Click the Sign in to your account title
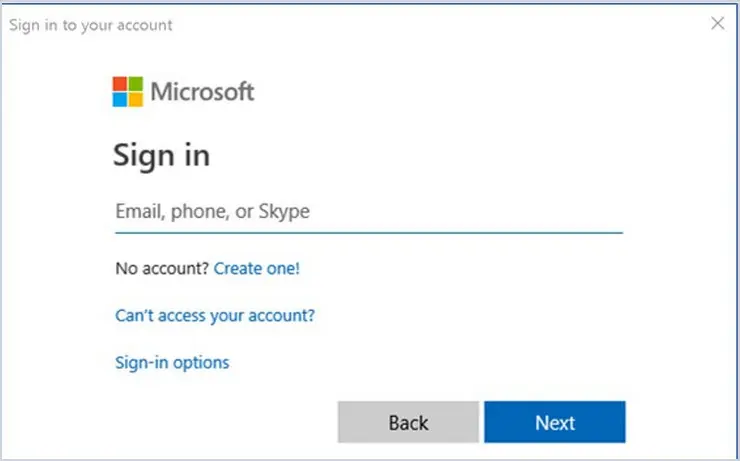Viewport: 740px width, 461px height. (91, 25)
